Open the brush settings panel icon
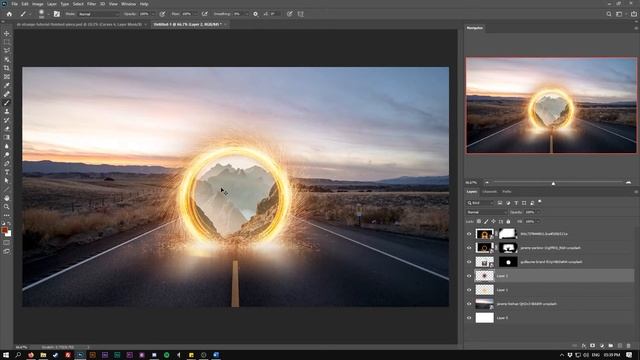 pyautogui.click(x=57, y=14)
